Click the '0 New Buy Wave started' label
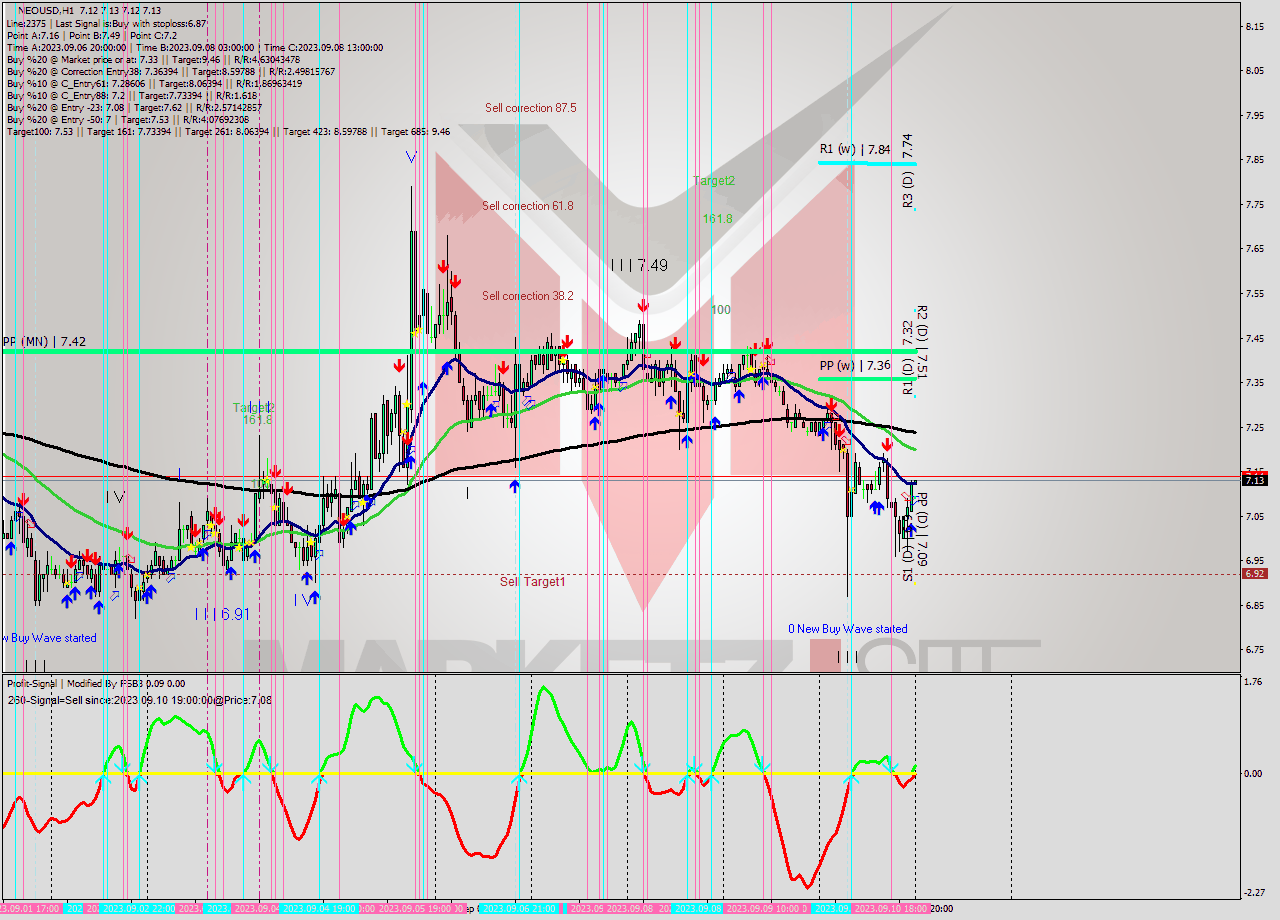1280x920 pixels. [x=848, y=629]
